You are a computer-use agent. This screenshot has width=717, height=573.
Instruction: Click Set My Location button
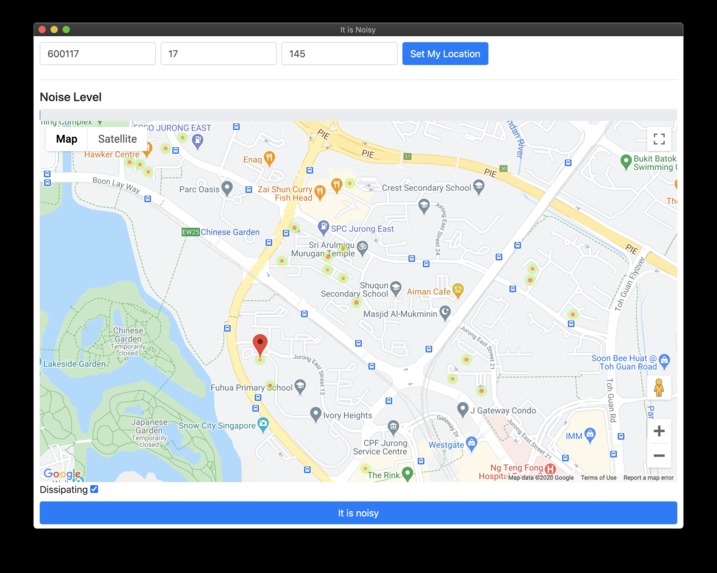[x=445, y=54]
